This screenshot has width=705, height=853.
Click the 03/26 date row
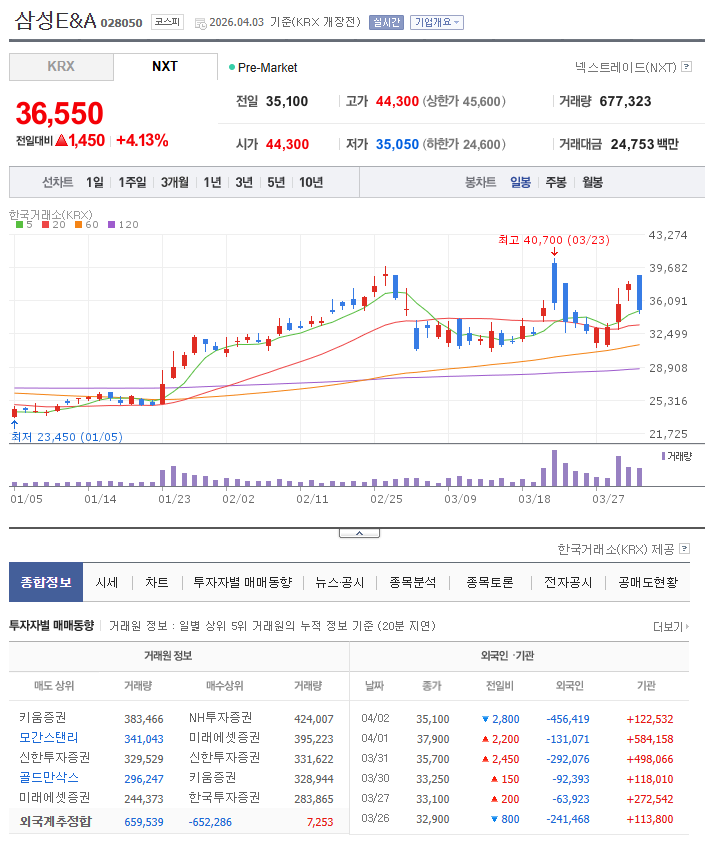tap(375, 818)
